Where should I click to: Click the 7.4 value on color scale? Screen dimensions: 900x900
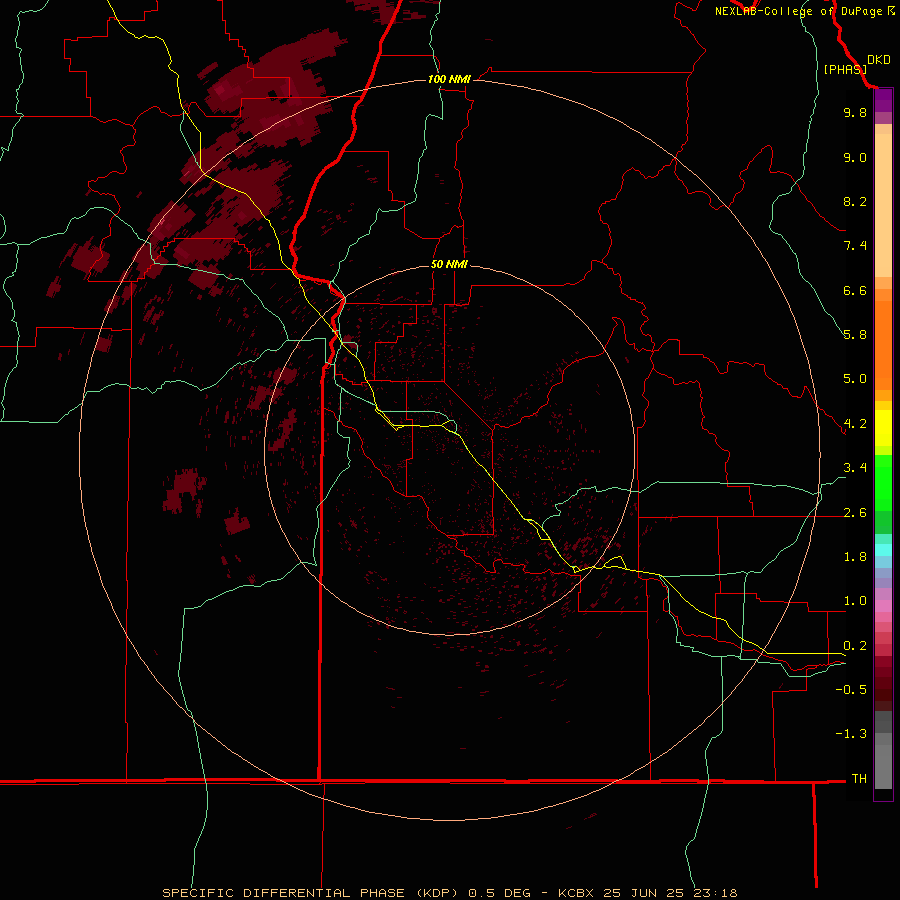(855, 246)
